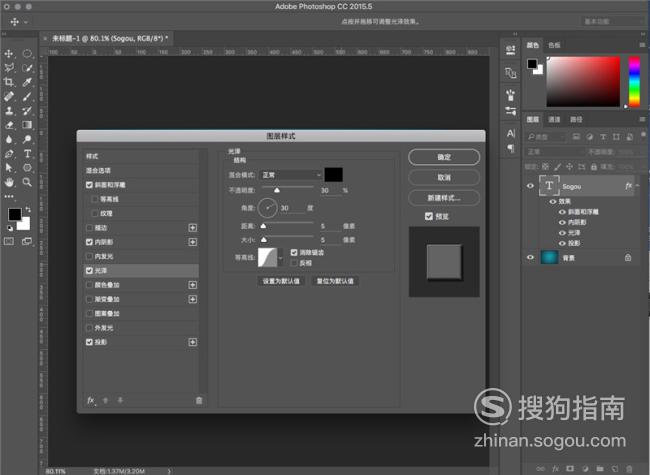Viewport: 650px width, 475px height.
Task: Open the Edit Toolbar three-dots button
Action: point(9,196)
